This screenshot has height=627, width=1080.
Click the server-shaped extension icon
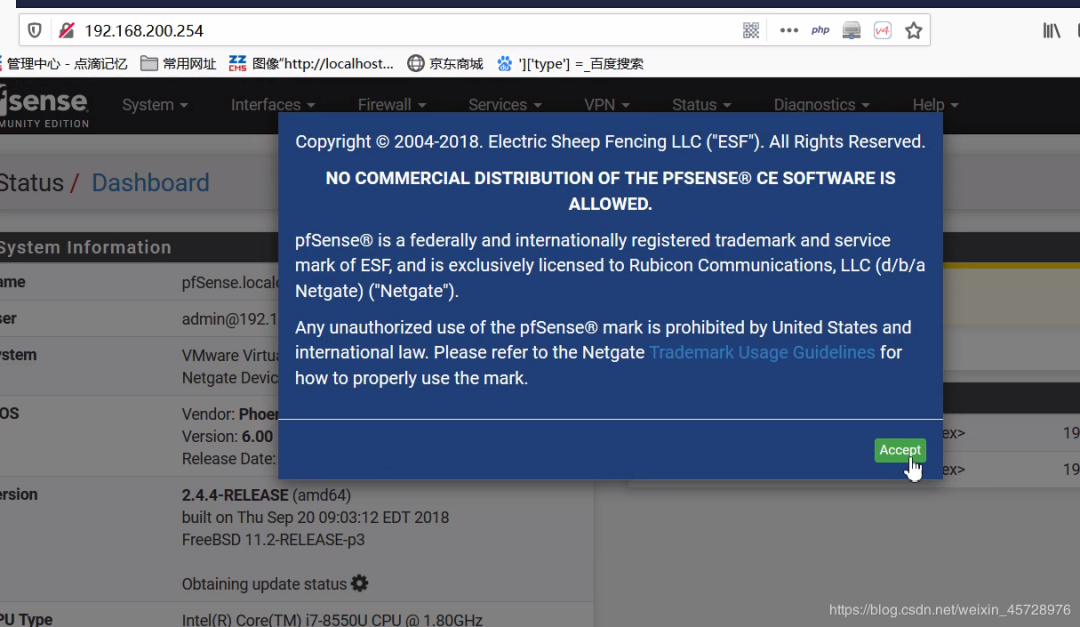(x=851, y=30)
